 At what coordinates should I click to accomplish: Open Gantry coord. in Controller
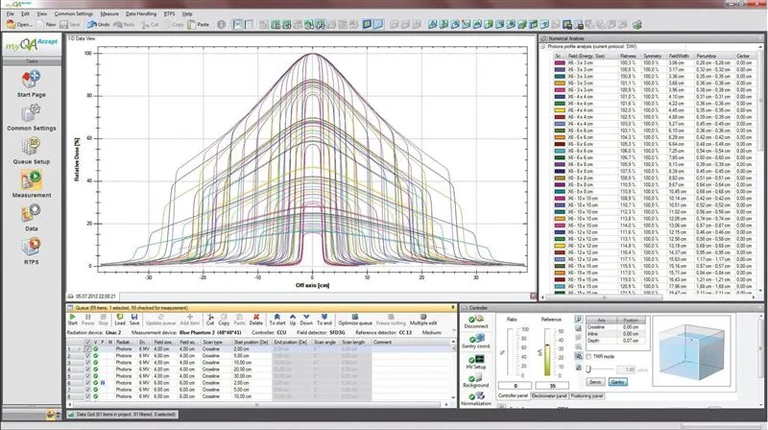click(476, 342)
